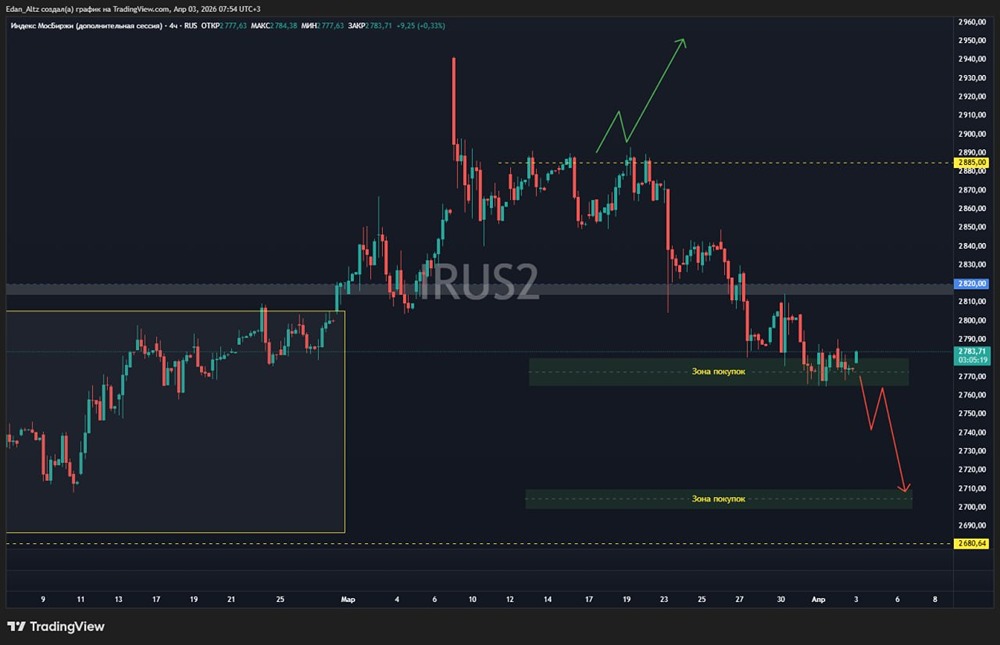Viewport: 1000px width, 645px height.
Task: Click the 2720,00 price axis label
Action: tap(972, 470)
